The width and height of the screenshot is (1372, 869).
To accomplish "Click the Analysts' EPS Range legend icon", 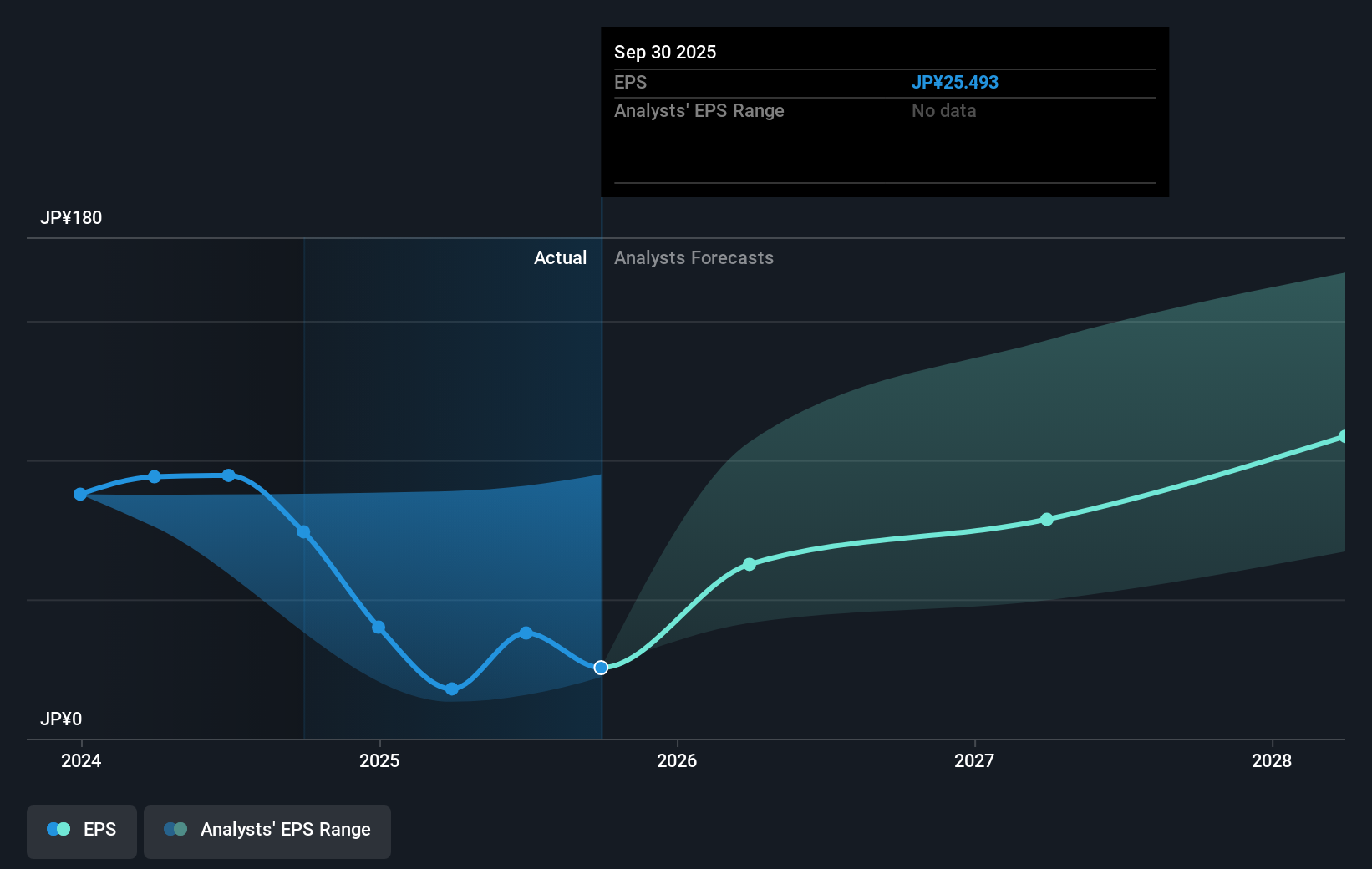I will click(x=175, y=828).
